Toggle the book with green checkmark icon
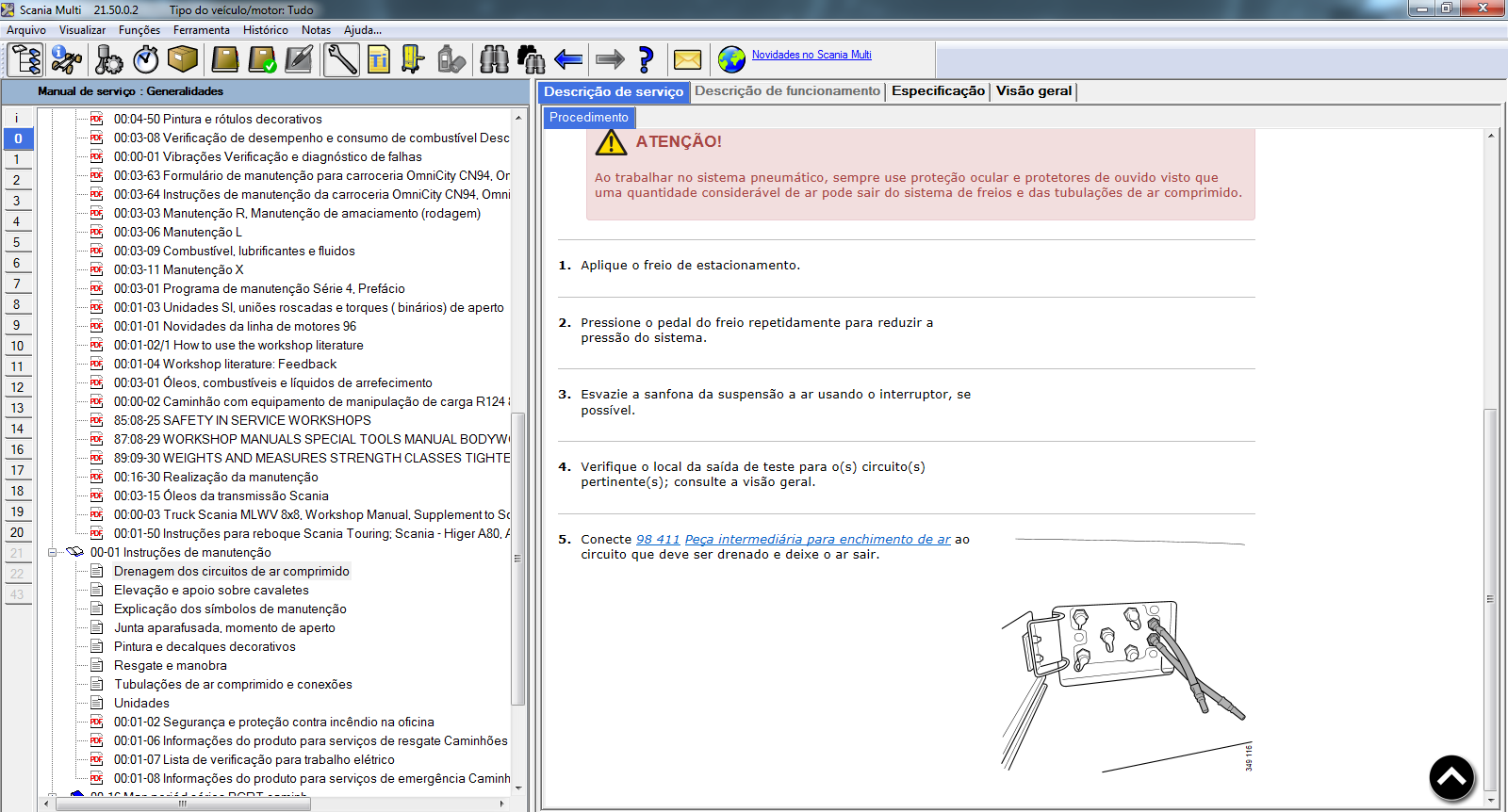This screenshot has height=812, width=1508. pos(262,60)
